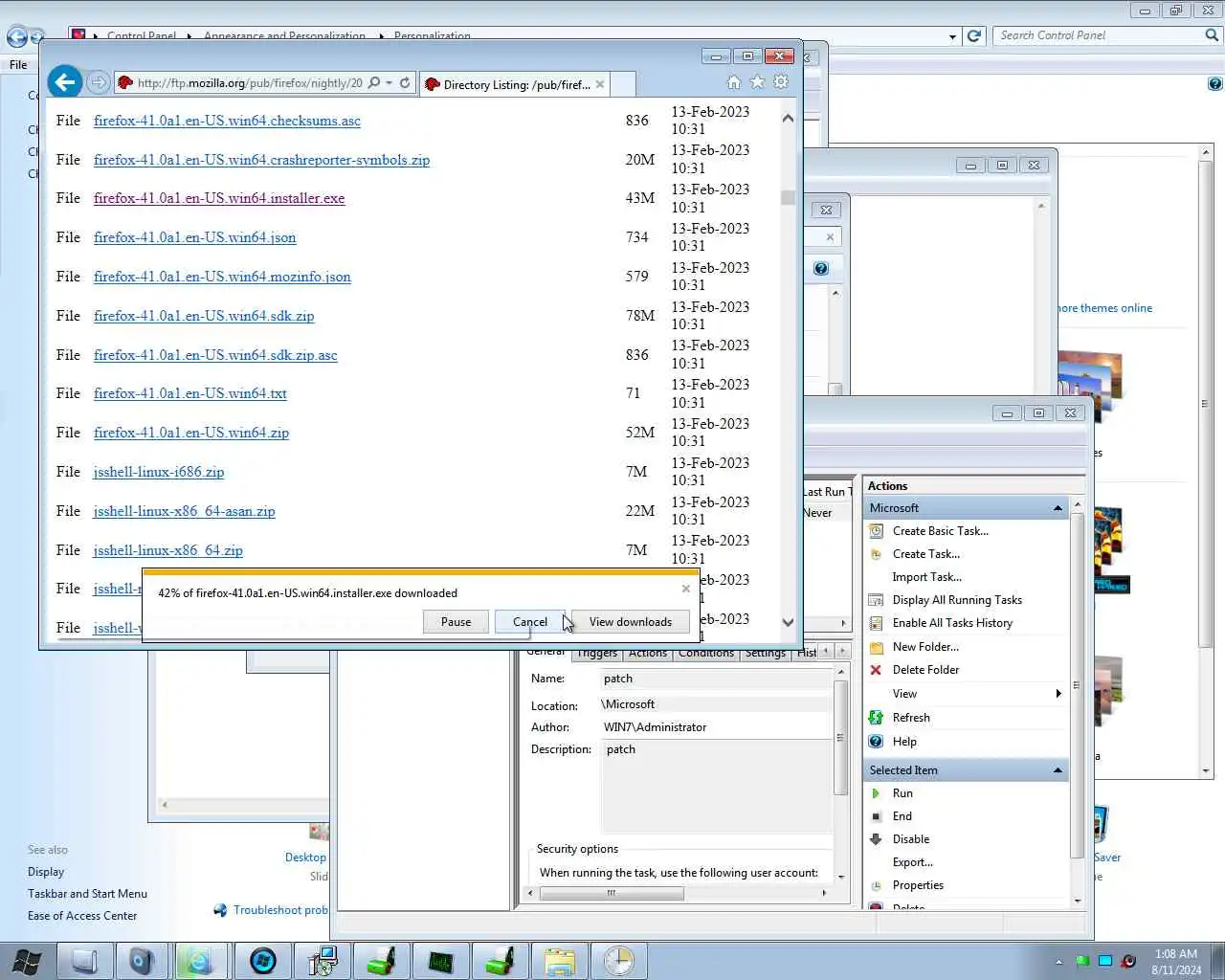
Task: Collapse the Microsoft actions section
Action: click(x=1058, y=508)
